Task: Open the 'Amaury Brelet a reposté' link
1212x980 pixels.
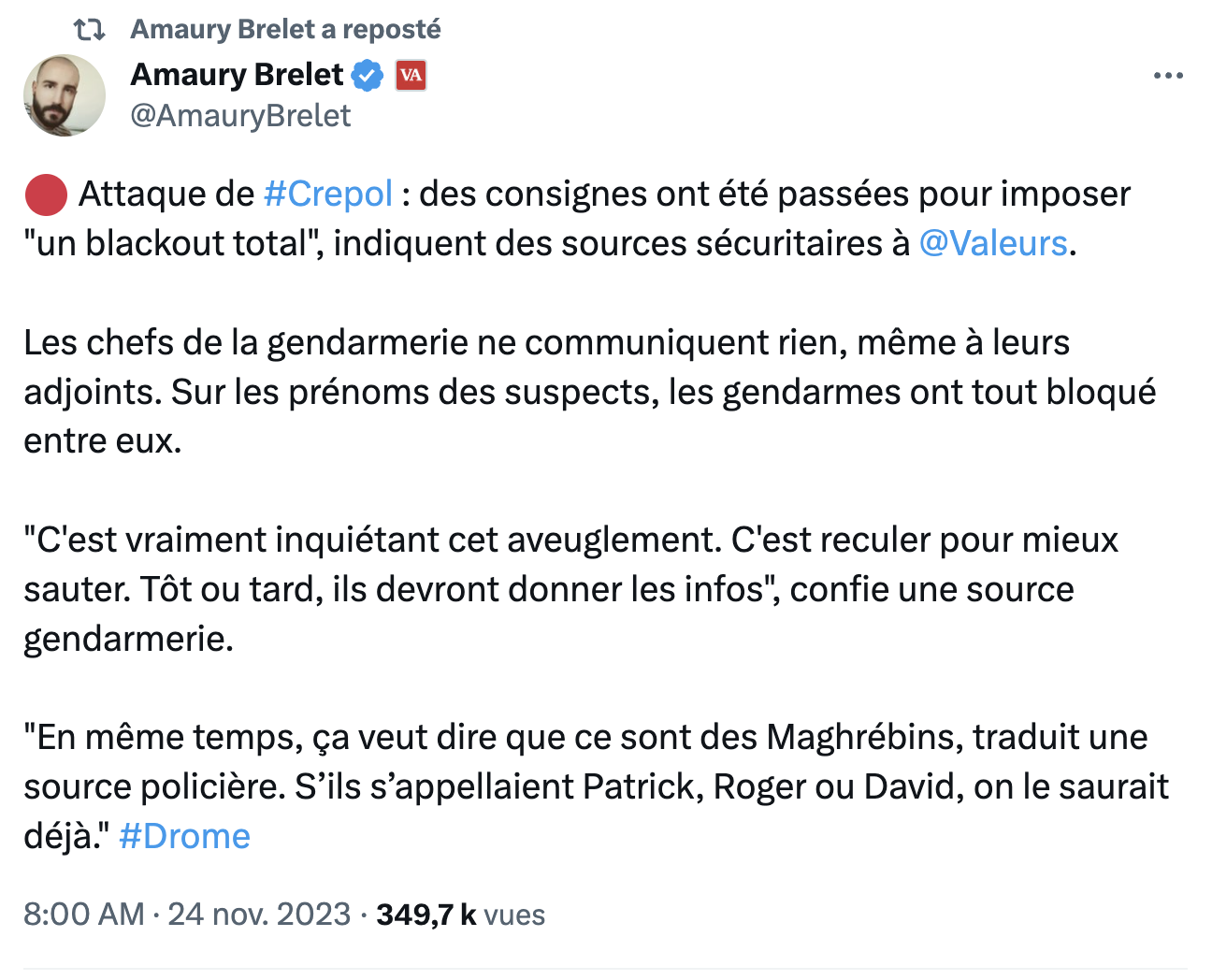Action: pos(285,29)
